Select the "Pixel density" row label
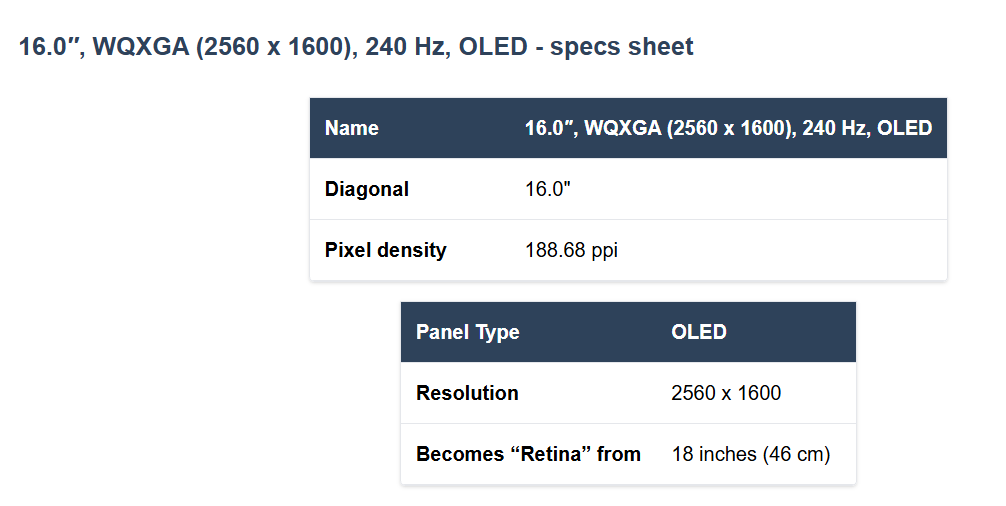 386,250
